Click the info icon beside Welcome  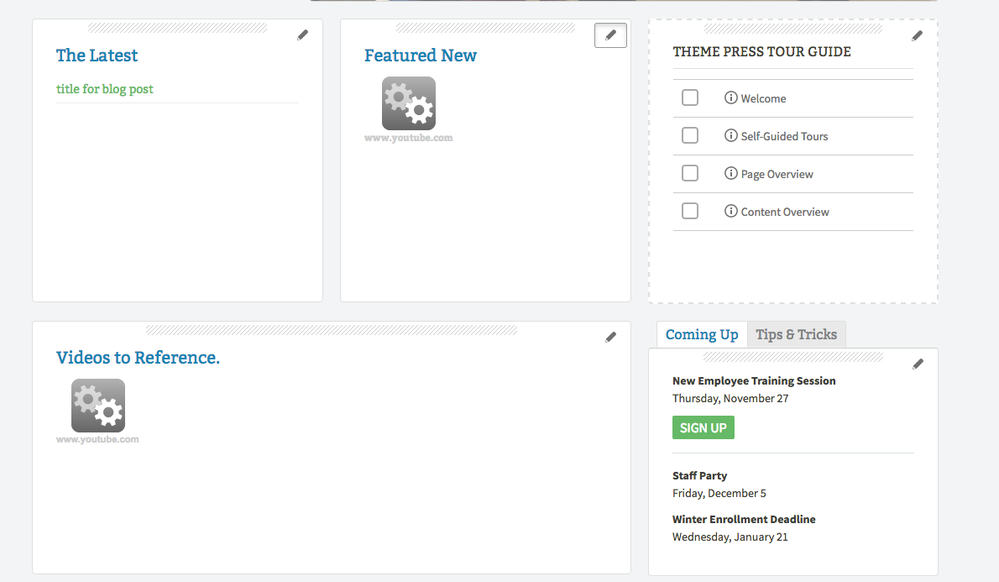pyautogui.click(x=731, y=98)
